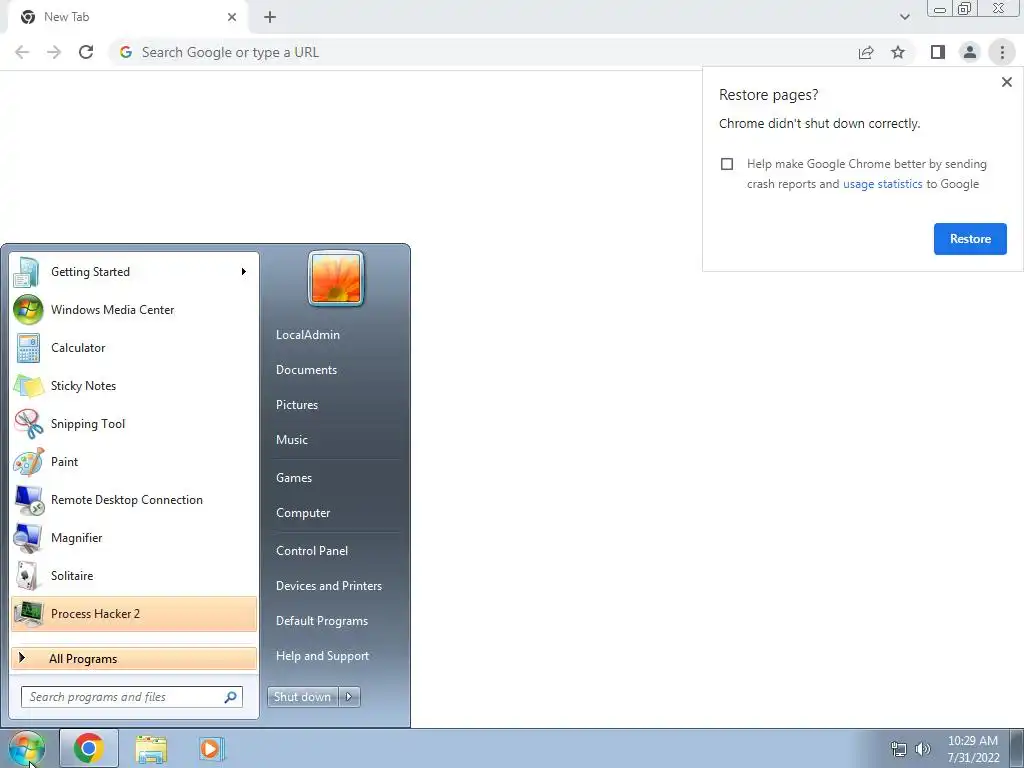Open Windows Explorer from the taskbar

coord(151,748)
